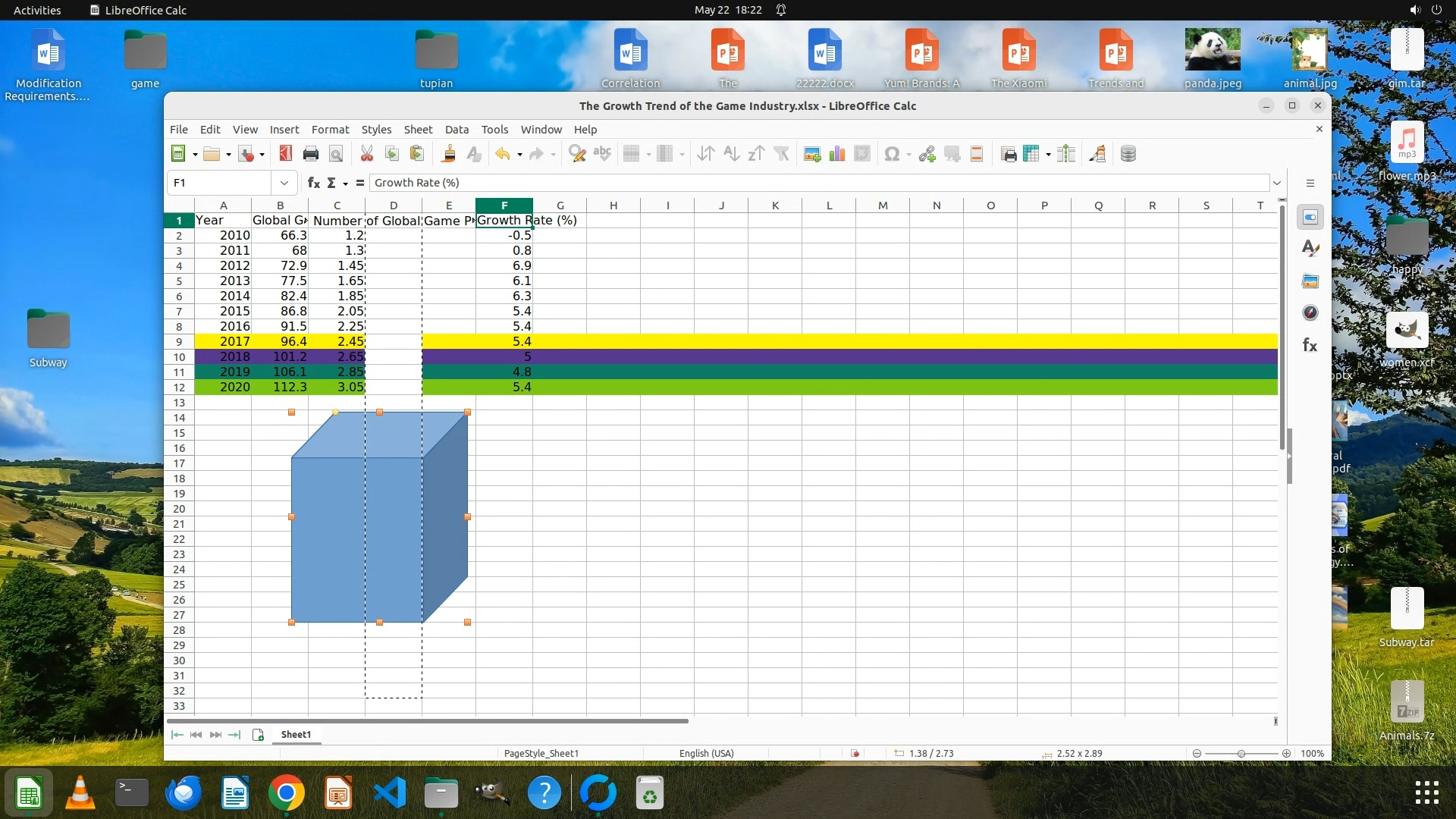Open the Styles menu
1456x819 pixels.
click(x=376, y=130)
